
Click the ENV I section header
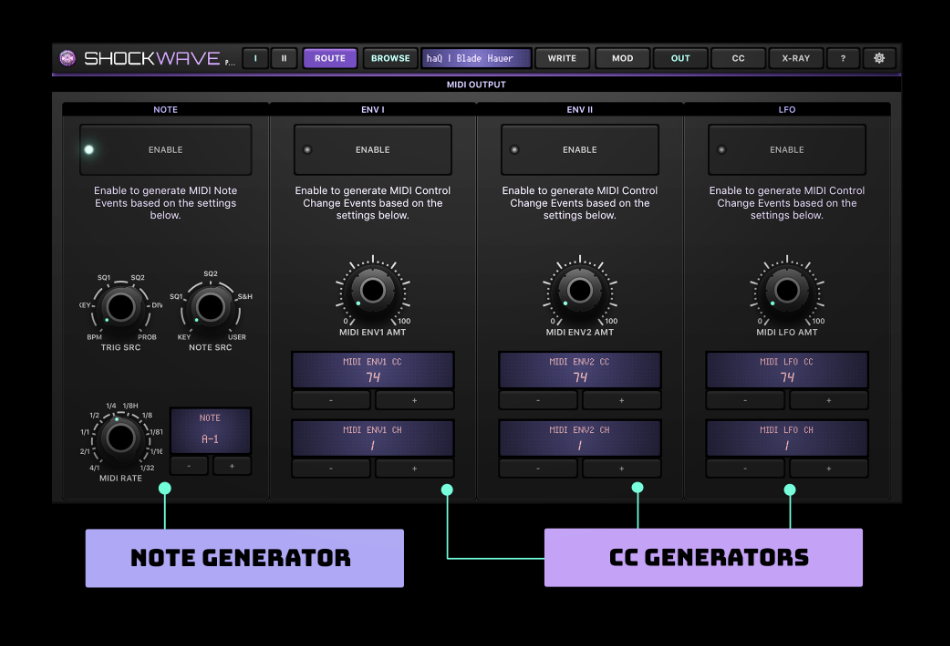pos(373,110)
